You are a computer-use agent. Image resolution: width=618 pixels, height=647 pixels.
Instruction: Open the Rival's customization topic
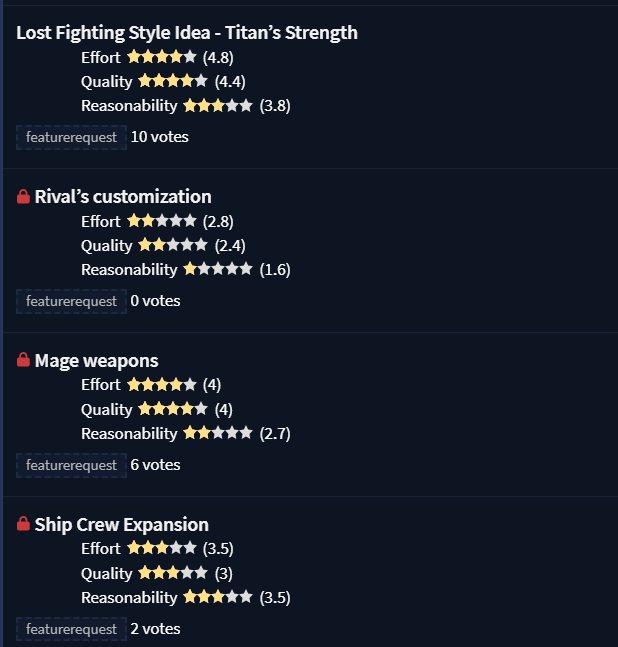(123, 196)
